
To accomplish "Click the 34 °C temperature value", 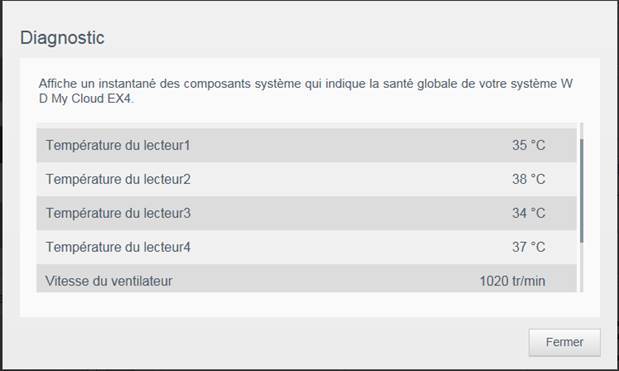I will tap(529, 213).
